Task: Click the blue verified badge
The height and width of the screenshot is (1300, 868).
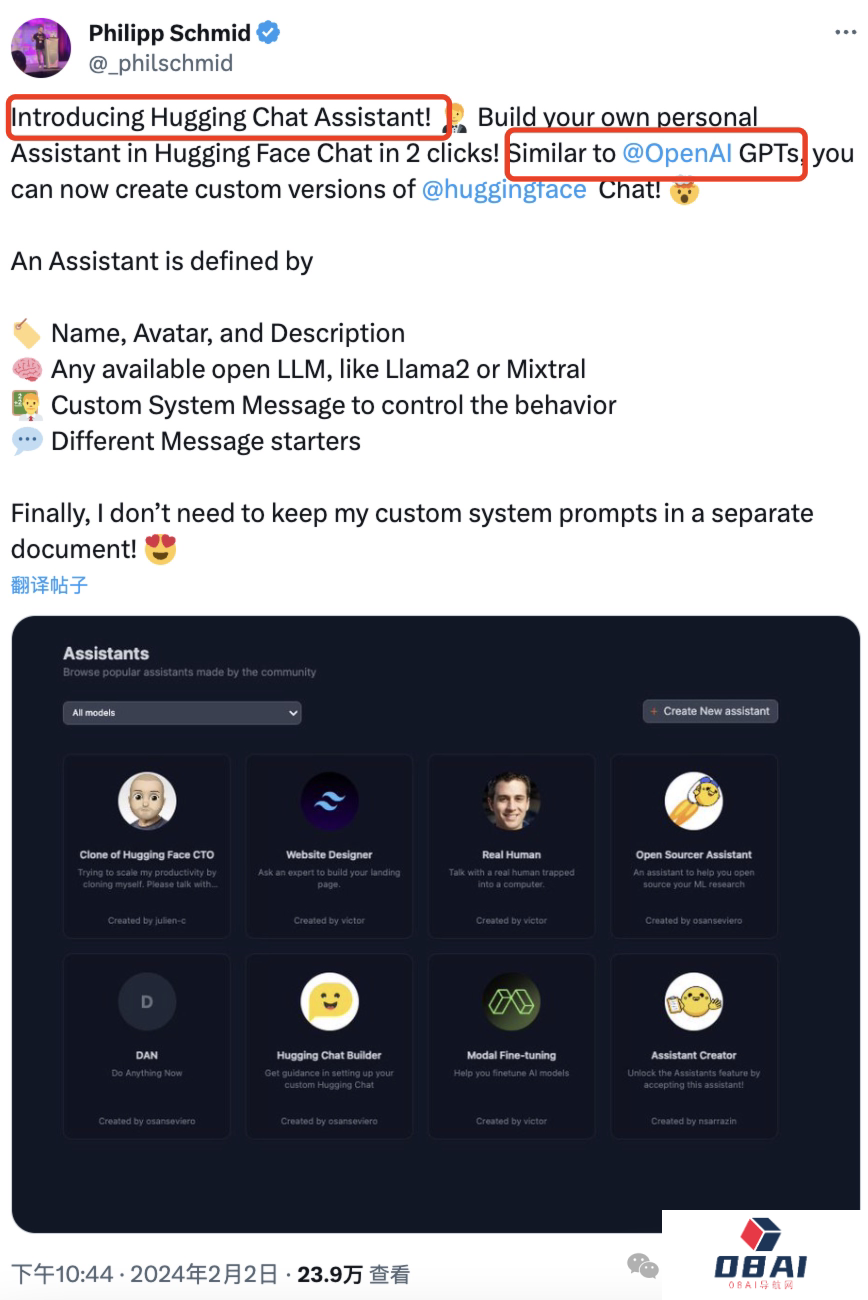Action: point(268,33)
